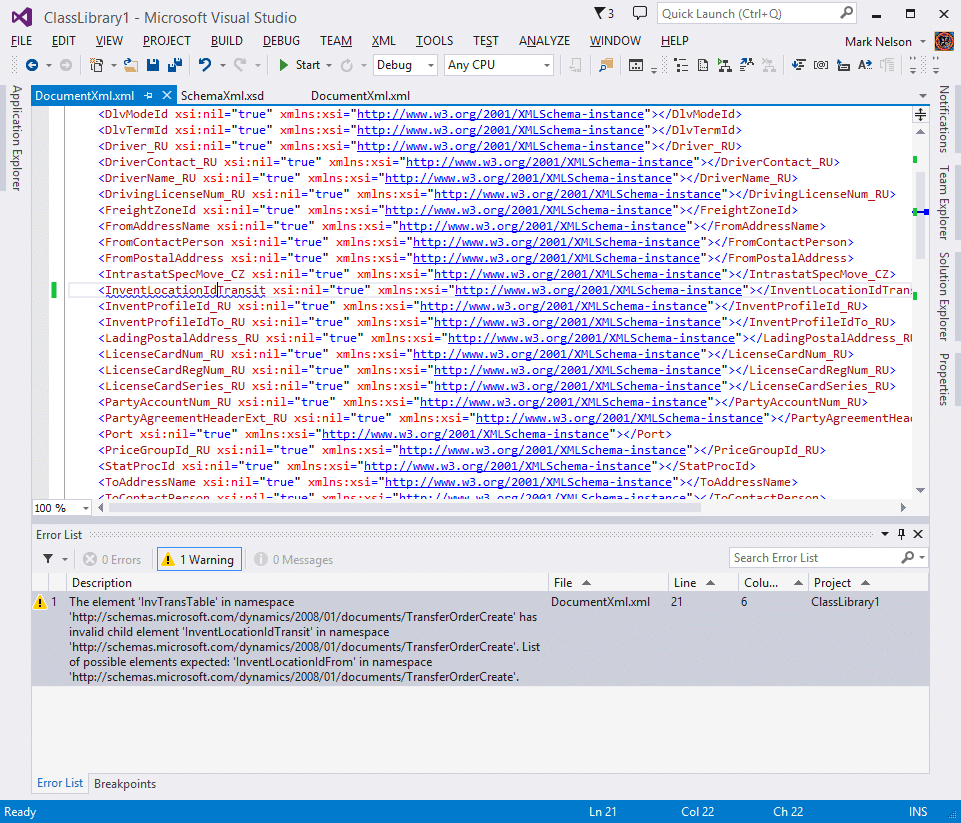Click the Save All toolbar icon
961x823 pixels.
173,64
